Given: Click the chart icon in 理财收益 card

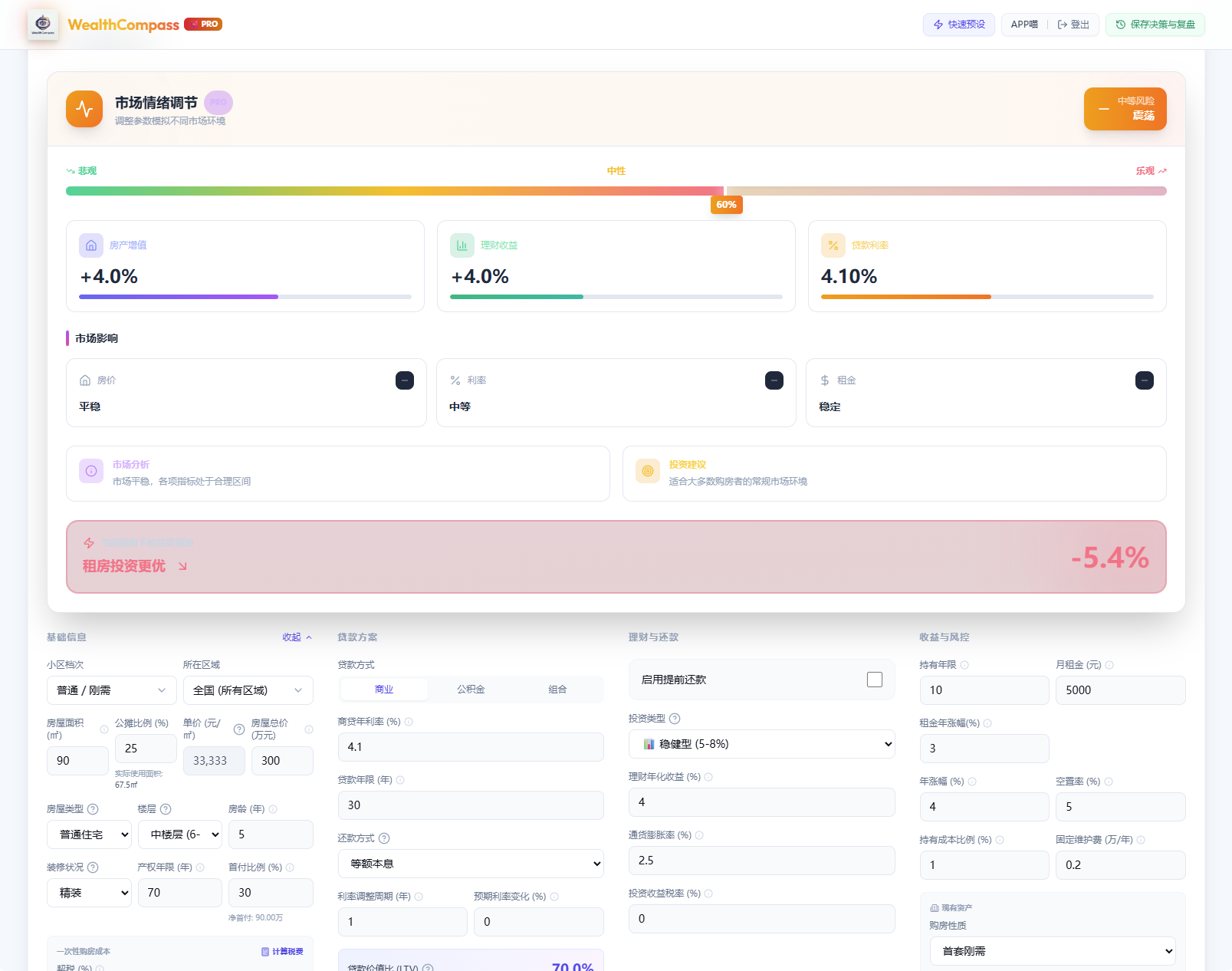Looking at the screenshot, I should (x=462, y=245).
